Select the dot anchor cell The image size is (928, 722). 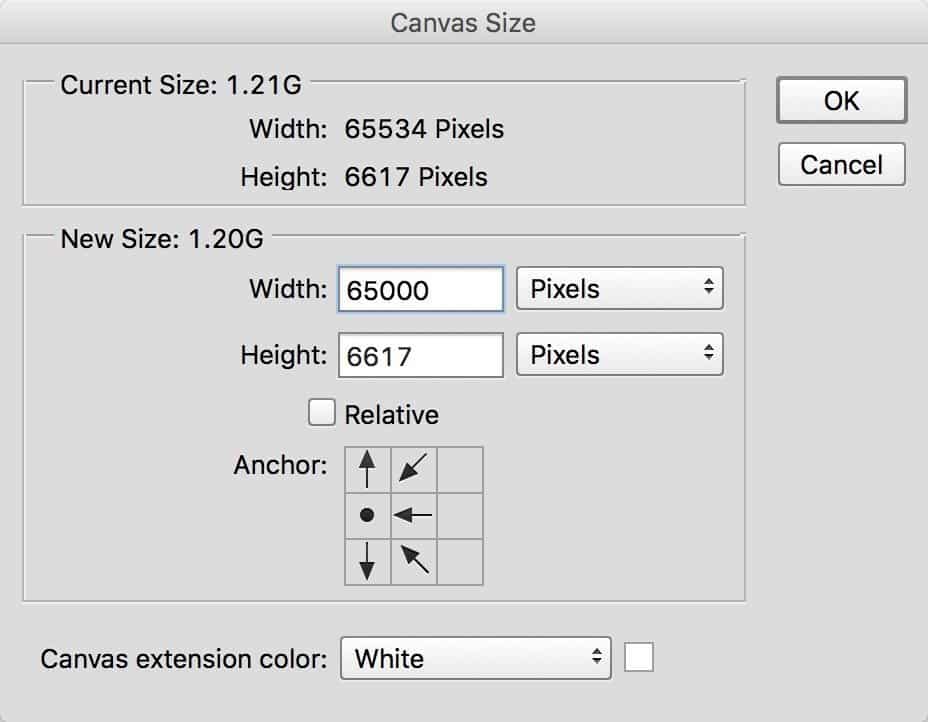pyautogui.click(x=368, y=515)
